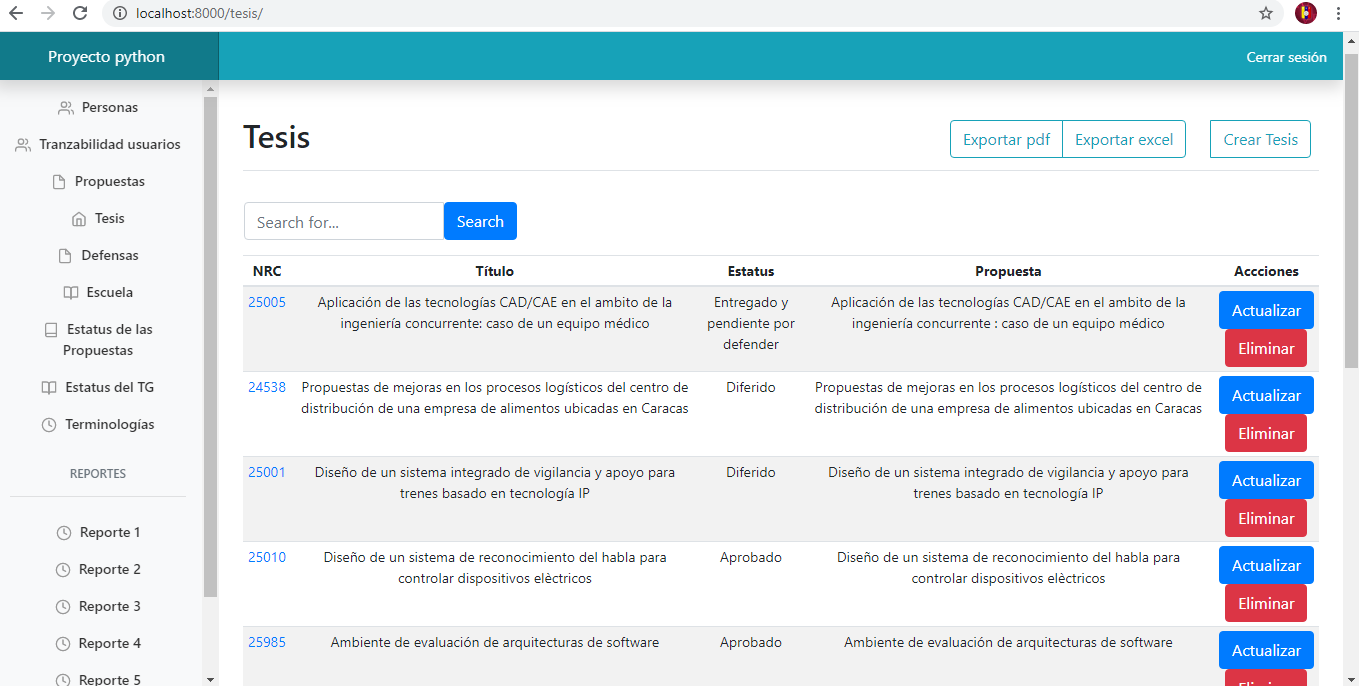1359x686 pixels.
Task: Click the clock icon beside Terminologías
Action: tap(49, 424)
